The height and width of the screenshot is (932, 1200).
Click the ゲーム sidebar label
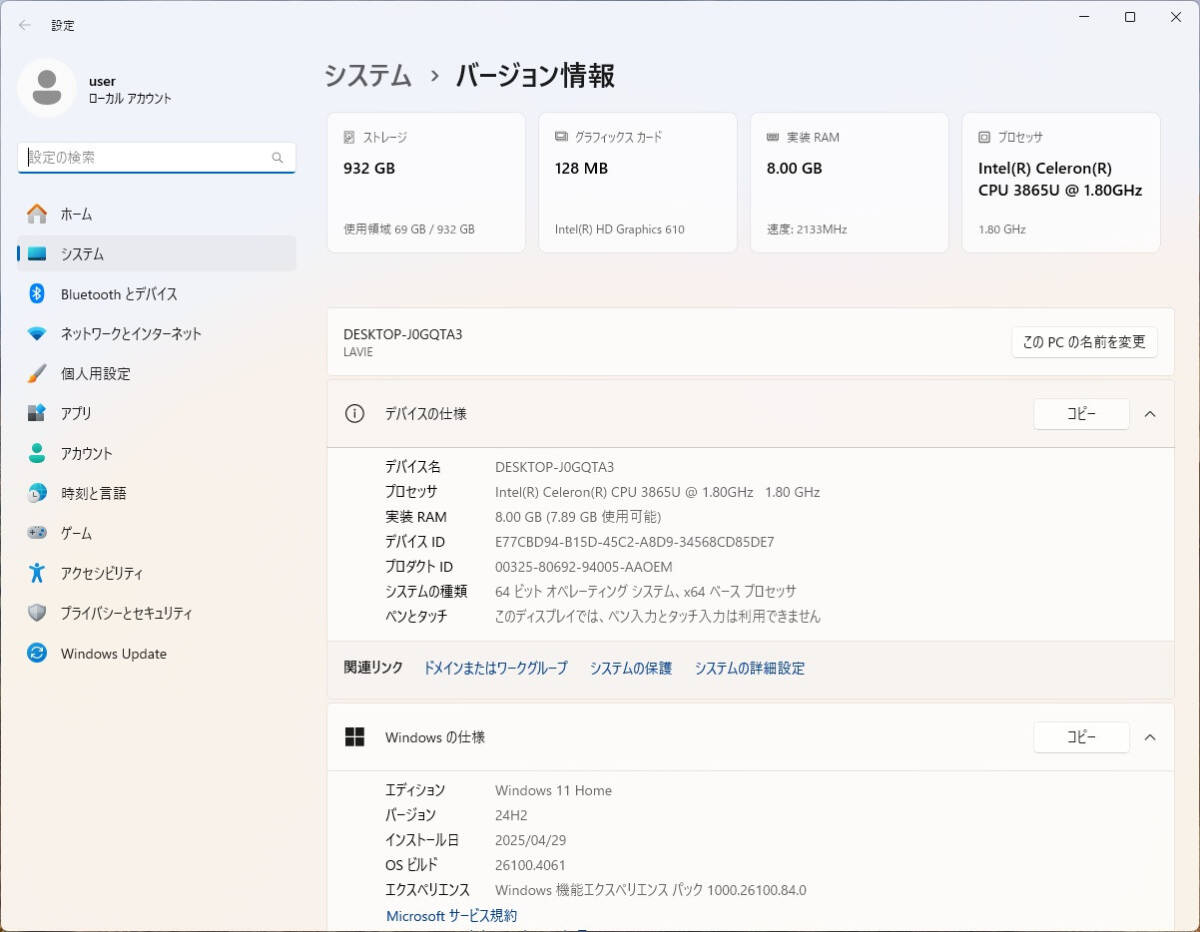click(76, 533)
